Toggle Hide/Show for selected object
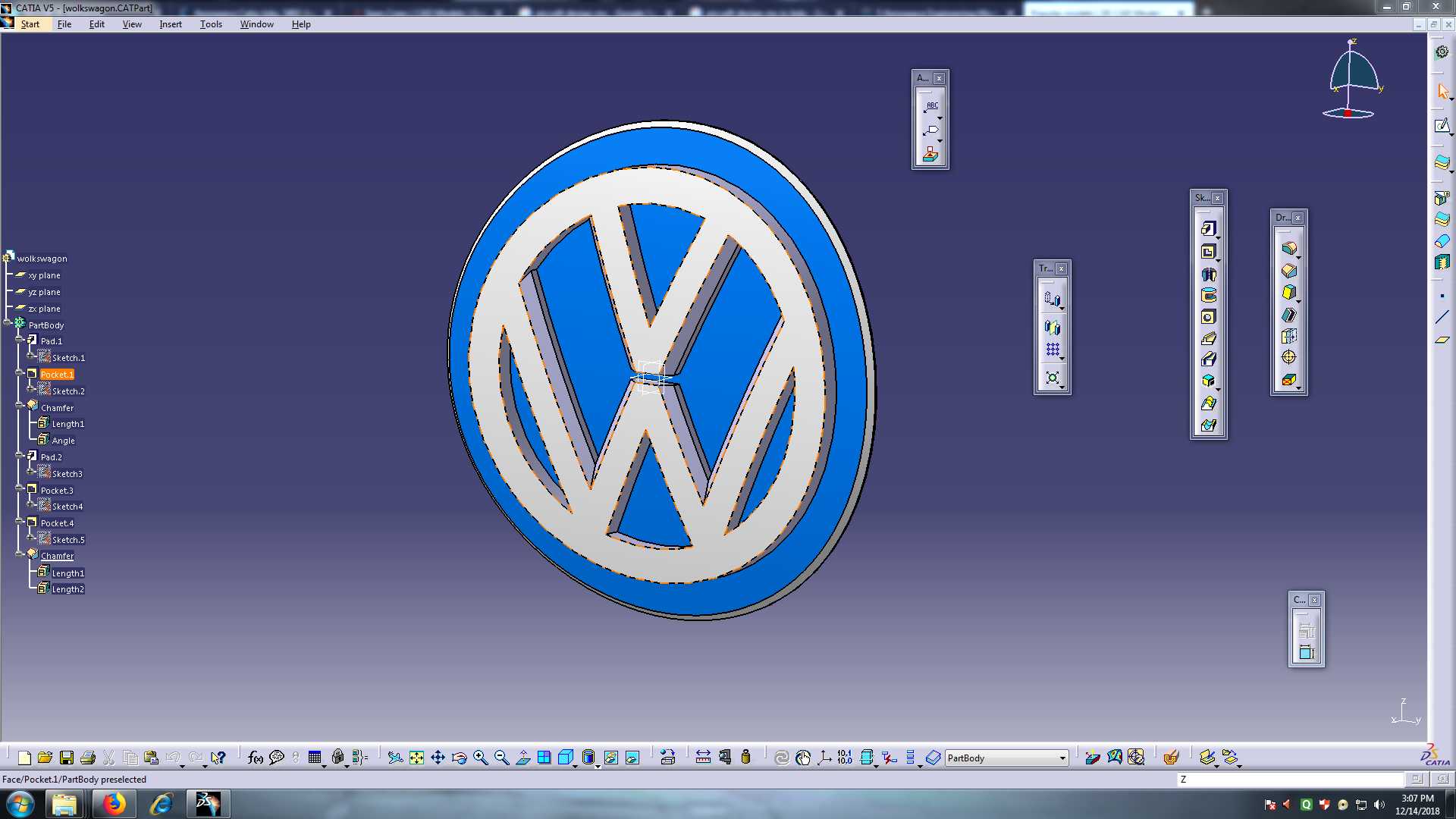 coord(610,758)
